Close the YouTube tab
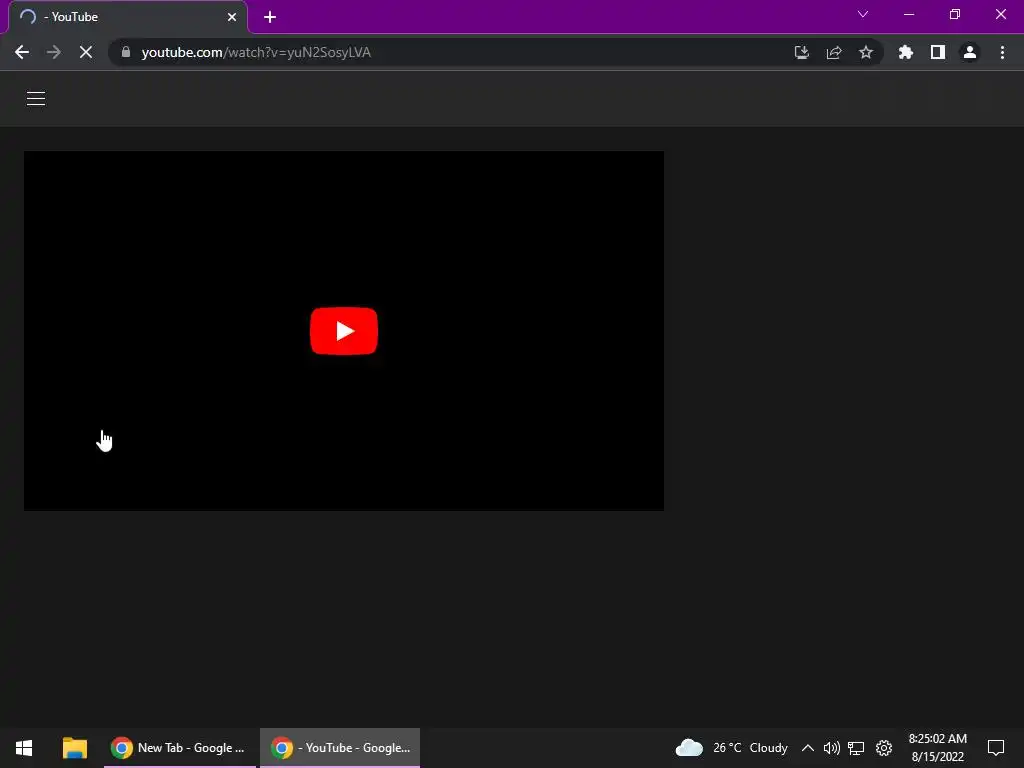Screen dimensions: 1024x768 click(x=232, y=17)
